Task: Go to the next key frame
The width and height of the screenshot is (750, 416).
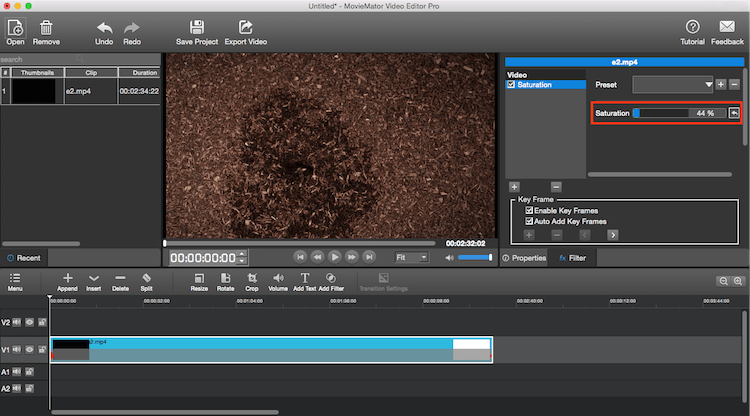Action: click(x=613, y=235)
